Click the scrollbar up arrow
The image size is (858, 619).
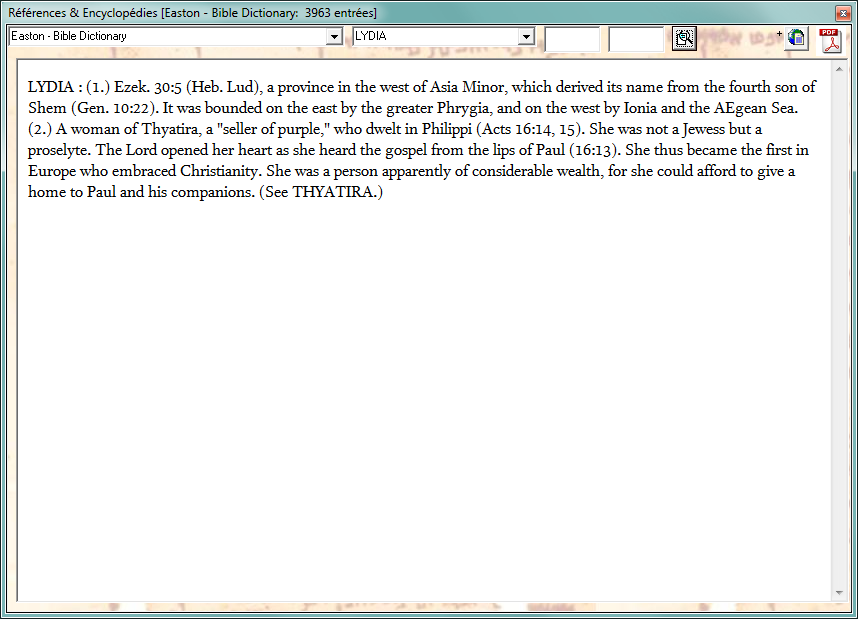tap(839, 69)
